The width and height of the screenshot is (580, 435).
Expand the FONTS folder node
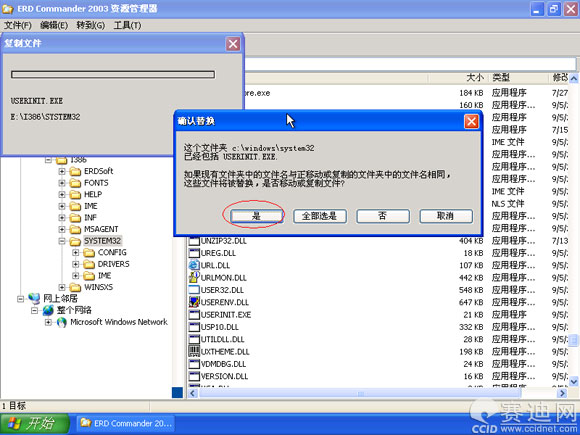click(x=62, y=183)
